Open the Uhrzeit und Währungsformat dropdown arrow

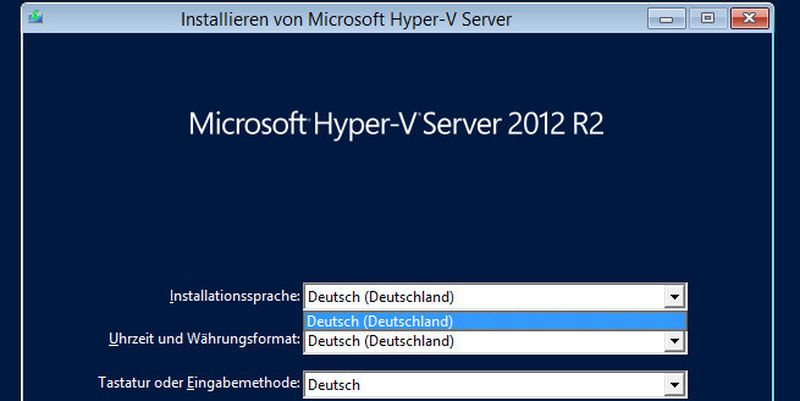(674, 341)
